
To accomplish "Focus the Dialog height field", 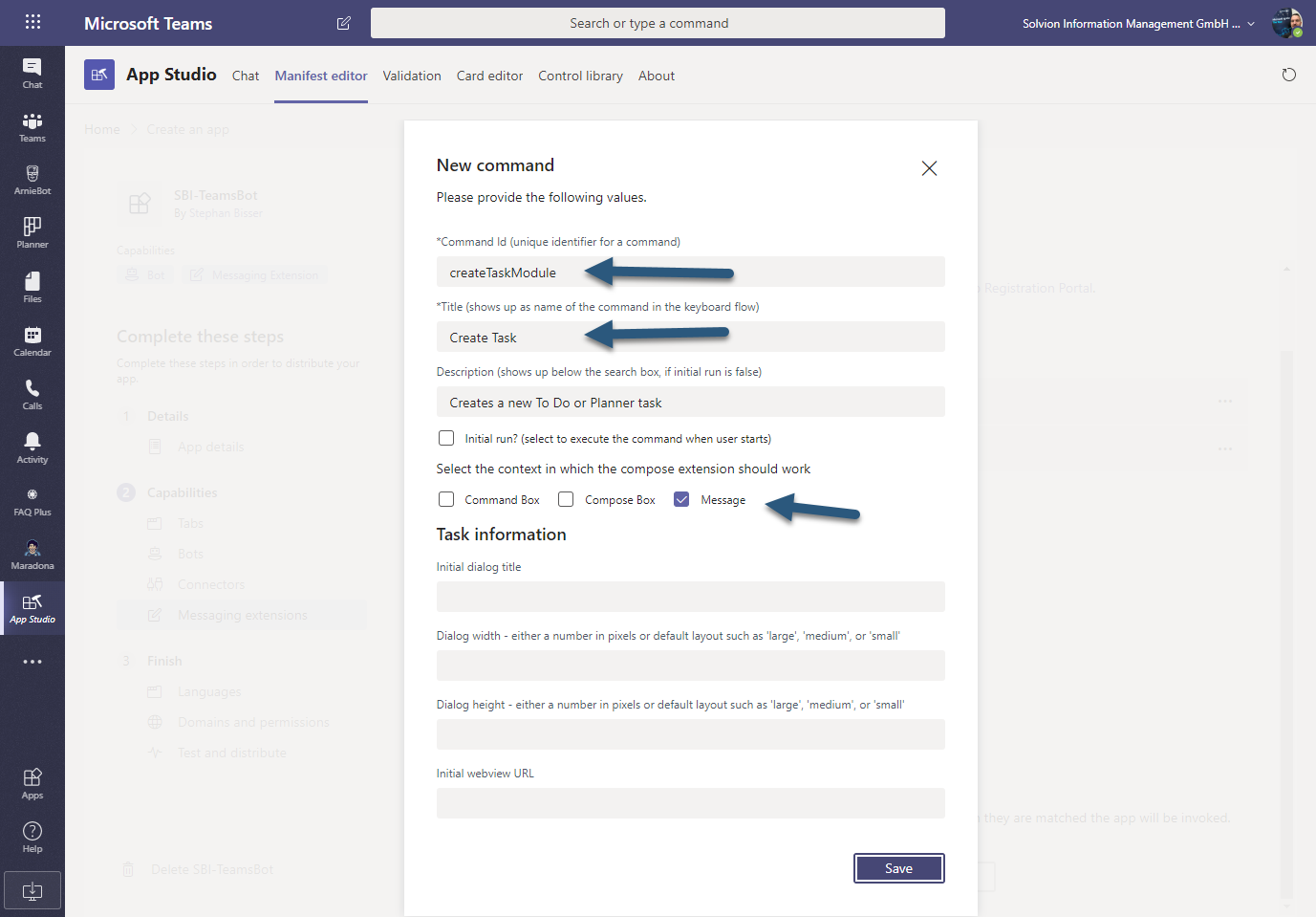I will click(x=691, y=734).
